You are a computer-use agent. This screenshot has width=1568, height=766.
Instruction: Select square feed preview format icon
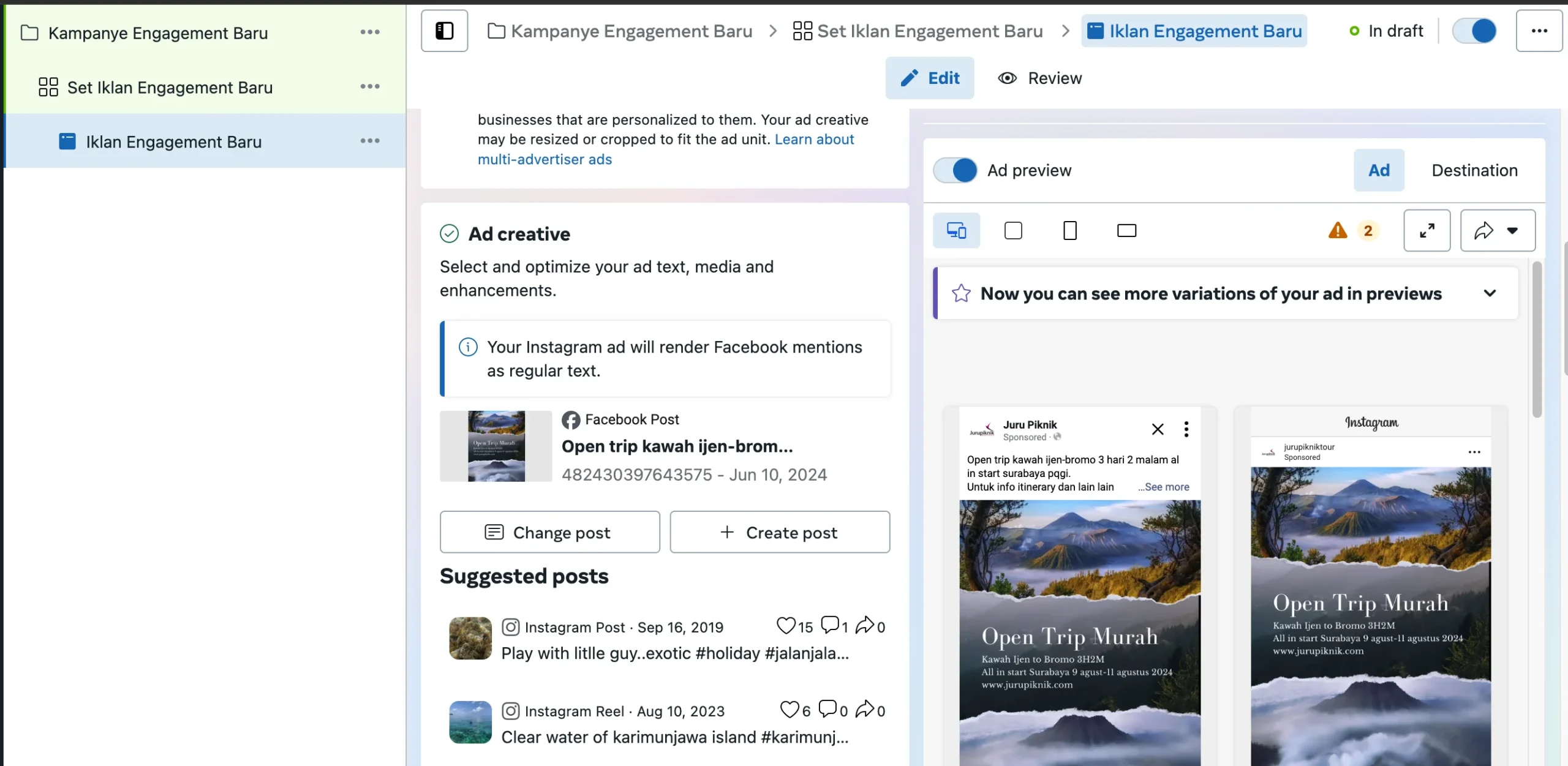[1013, 231]
